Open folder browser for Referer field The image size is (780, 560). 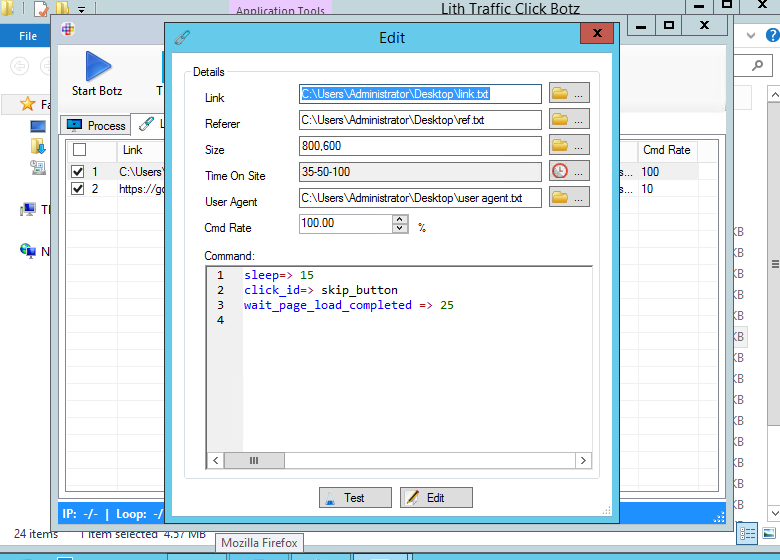click(x=568, y=120)
